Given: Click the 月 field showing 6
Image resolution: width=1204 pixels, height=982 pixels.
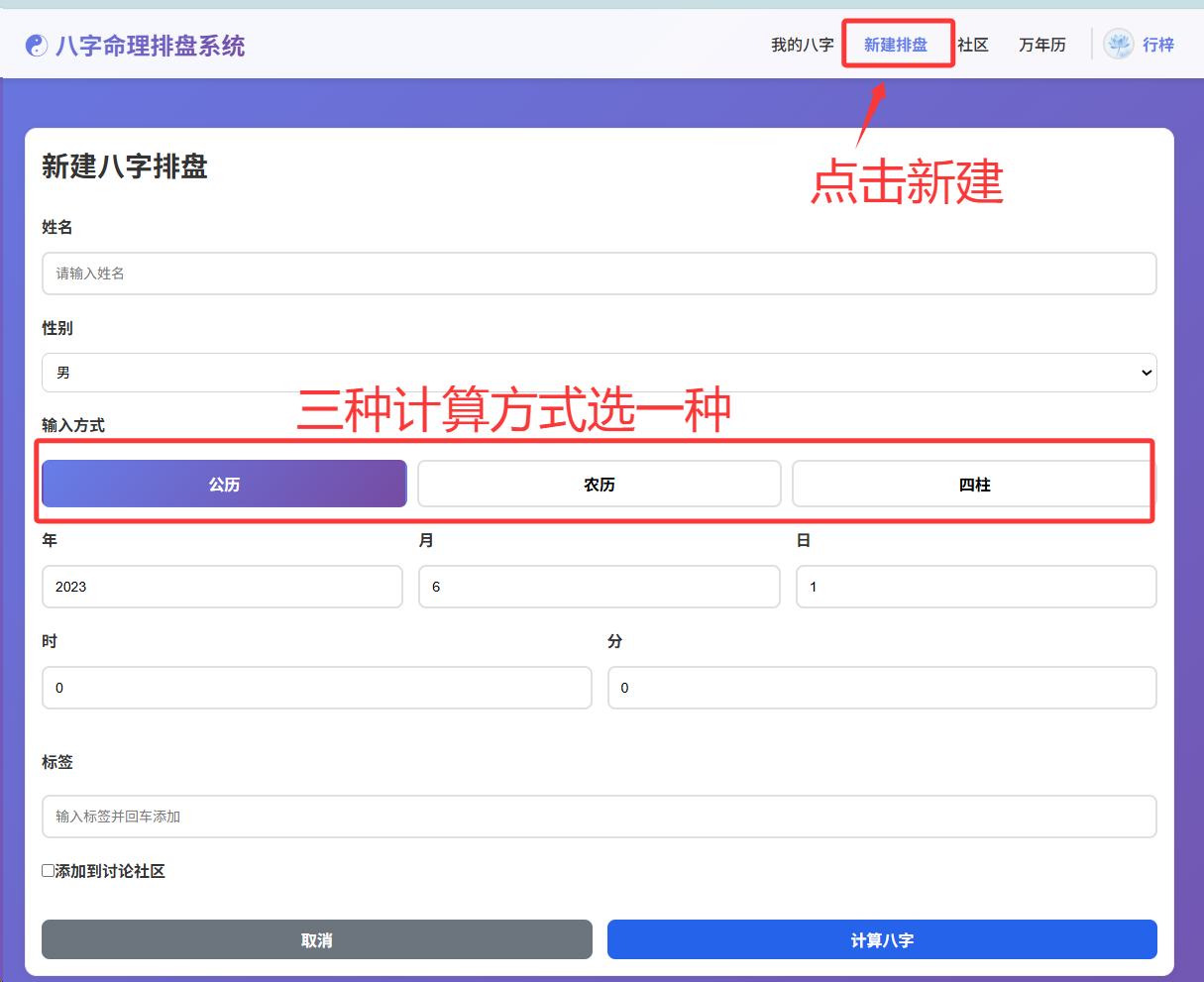Looking at the screenshot, I should [599, 587].
